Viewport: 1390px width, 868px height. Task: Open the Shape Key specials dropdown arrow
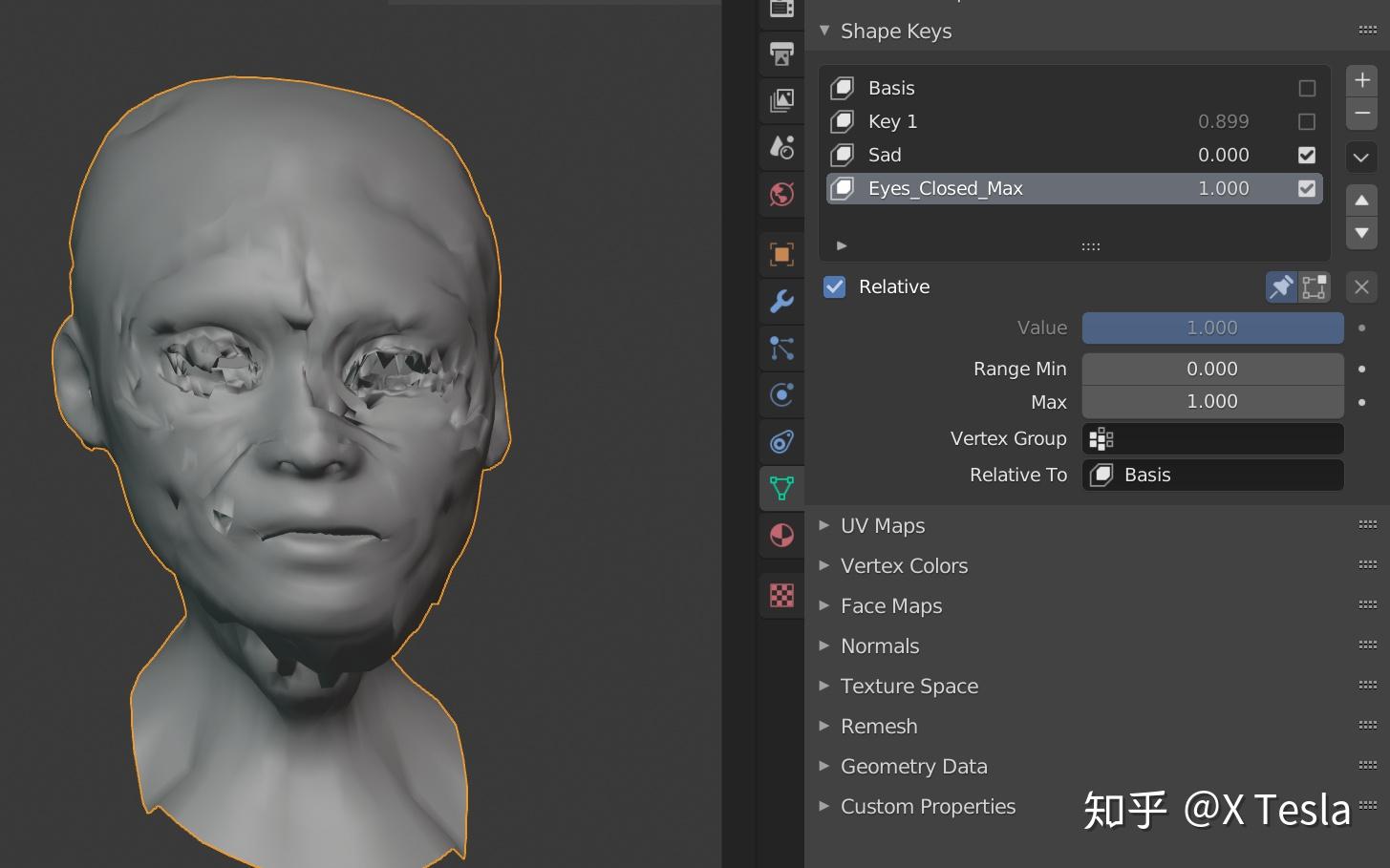[1360, 157]
